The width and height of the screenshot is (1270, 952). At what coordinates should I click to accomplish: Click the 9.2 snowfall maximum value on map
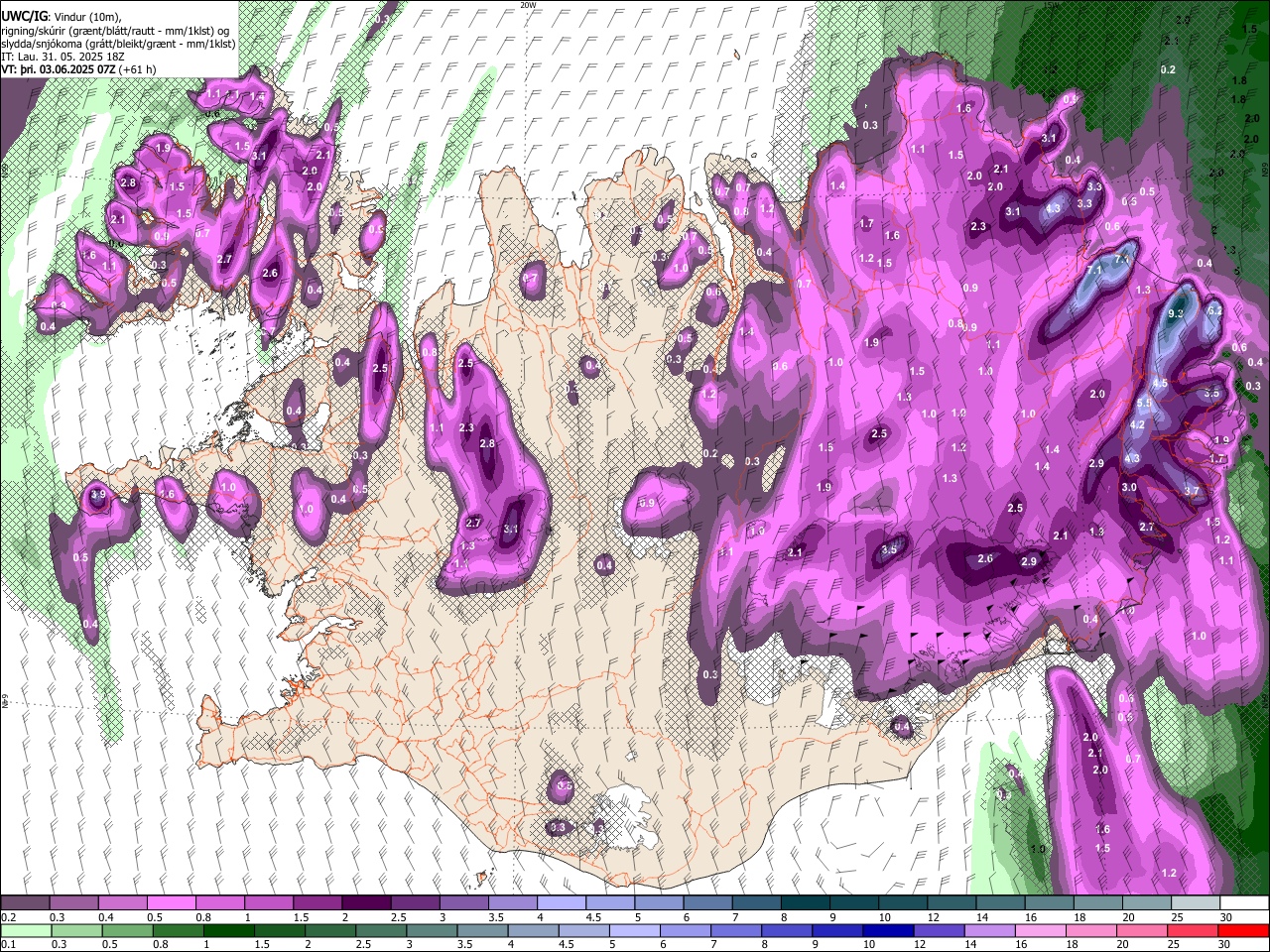[x=1177, y=312]
